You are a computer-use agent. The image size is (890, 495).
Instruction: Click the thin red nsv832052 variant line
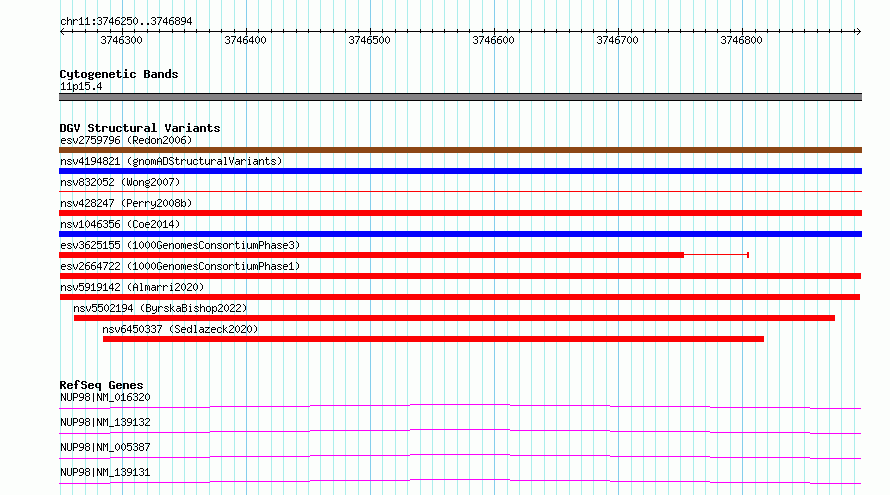coord(460,192)
